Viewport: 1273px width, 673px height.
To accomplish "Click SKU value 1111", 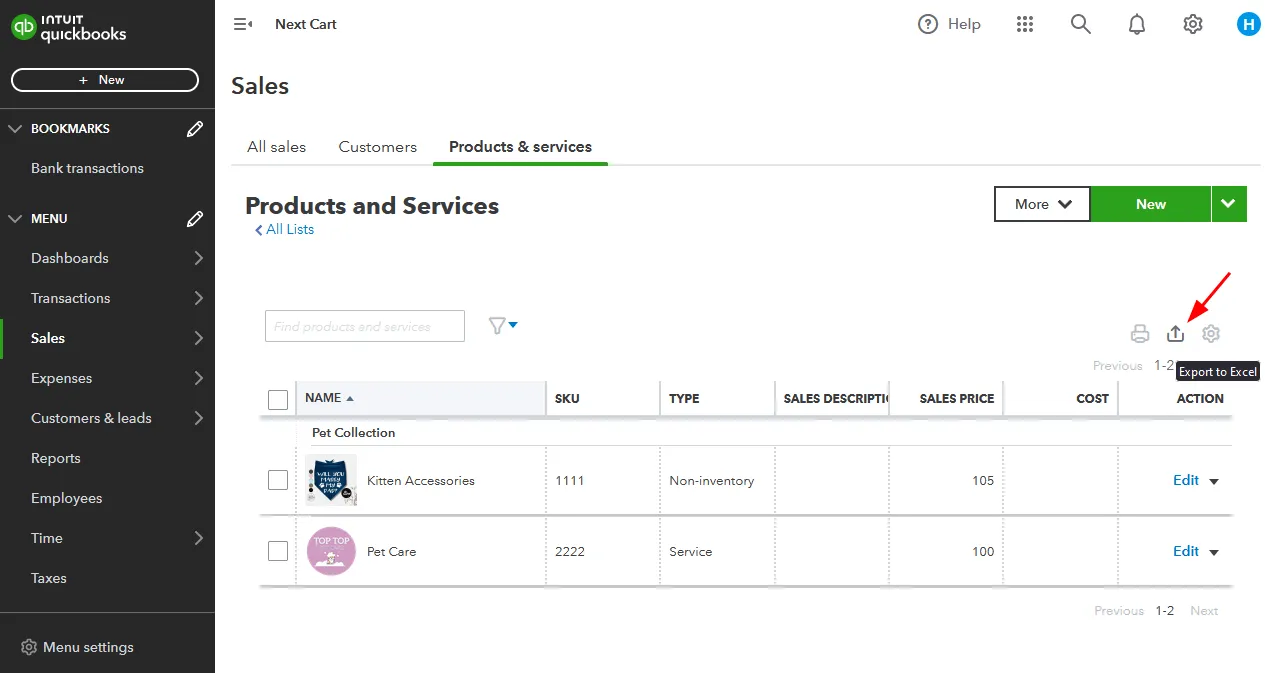I will (570, 481).
